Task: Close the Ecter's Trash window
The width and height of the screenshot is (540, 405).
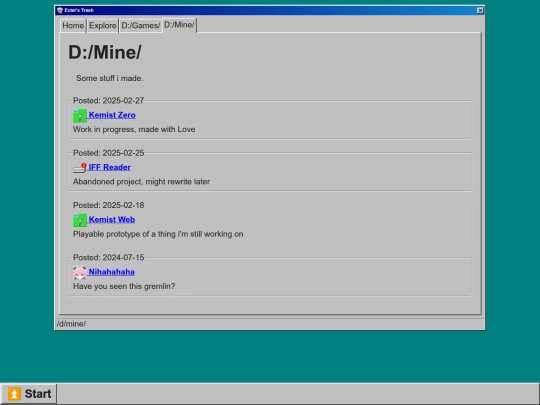Action: (x=480, y=10)
